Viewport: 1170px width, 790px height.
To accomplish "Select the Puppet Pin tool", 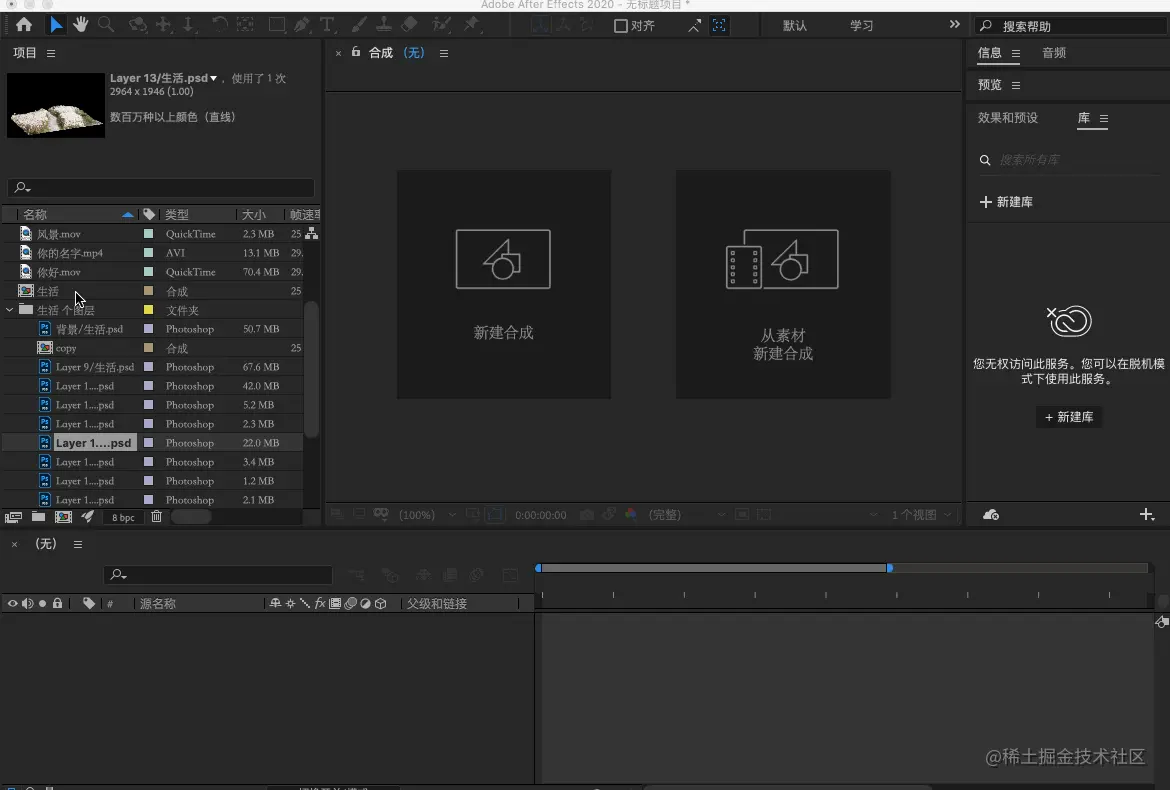I will click(472, 25).
